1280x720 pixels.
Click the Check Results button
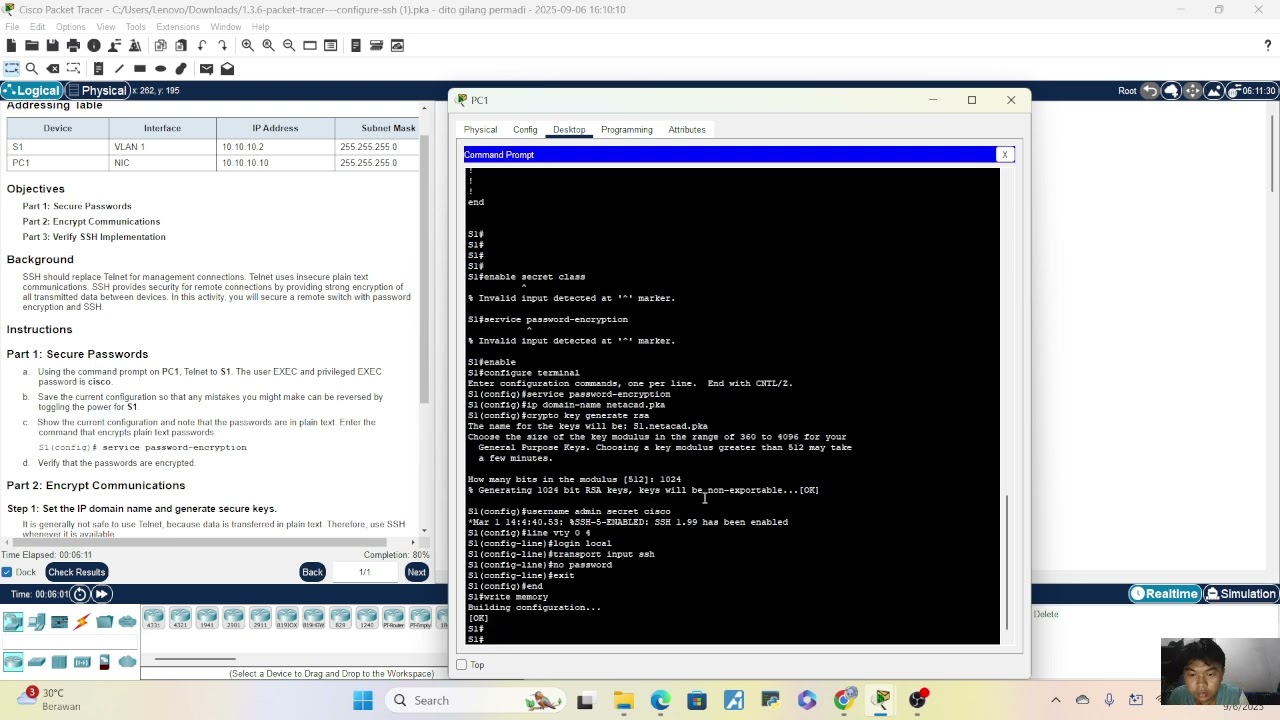[x=76, y=572]
